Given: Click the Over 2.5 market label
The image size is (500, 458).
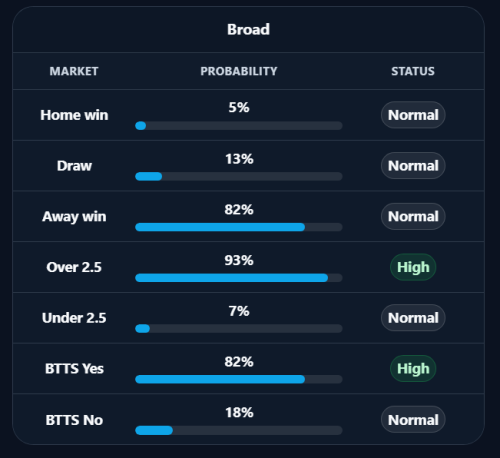Looking at the screenshot, I should (x=74, y=267).
